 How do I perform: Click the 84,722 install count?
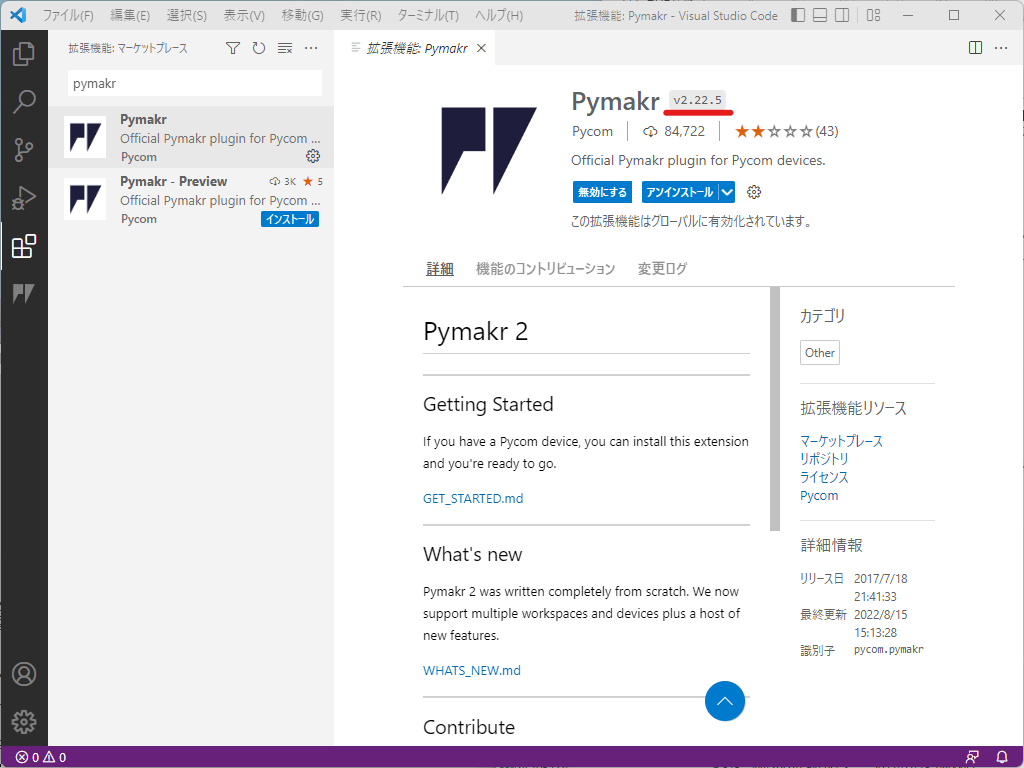(x=674, y=131)
